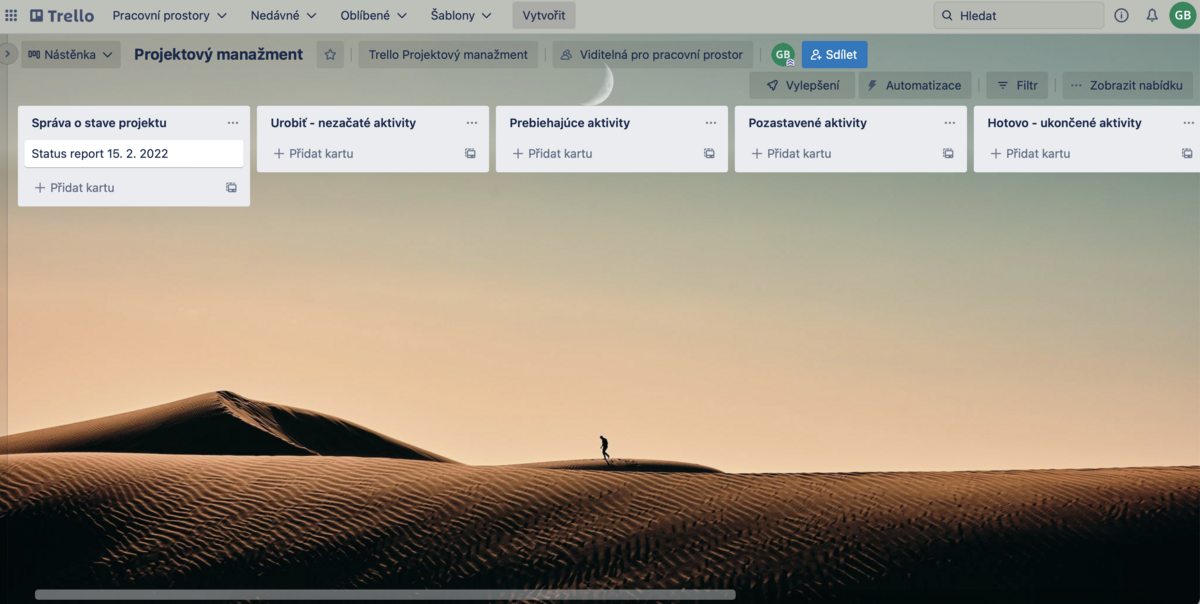The height and width of the screenshot is (604, 1200).
Task: Click the information icon
Action: click(x=1121, y=15)
